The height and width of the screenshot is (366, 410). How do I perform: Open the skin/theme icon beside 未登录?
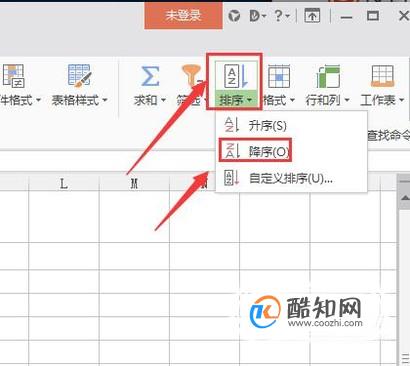(234, 16)
